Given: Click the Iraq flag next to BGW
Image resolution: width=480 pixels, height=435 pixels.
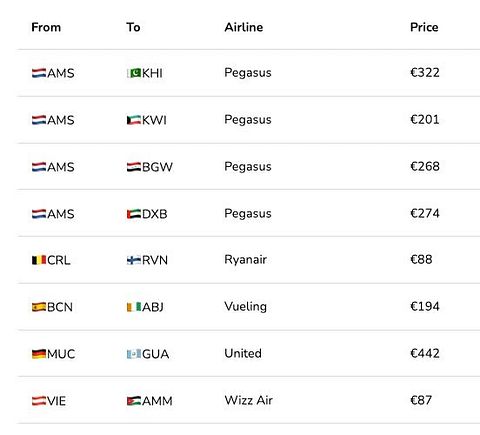Looking at the screenshot, I should click(134, 167).
